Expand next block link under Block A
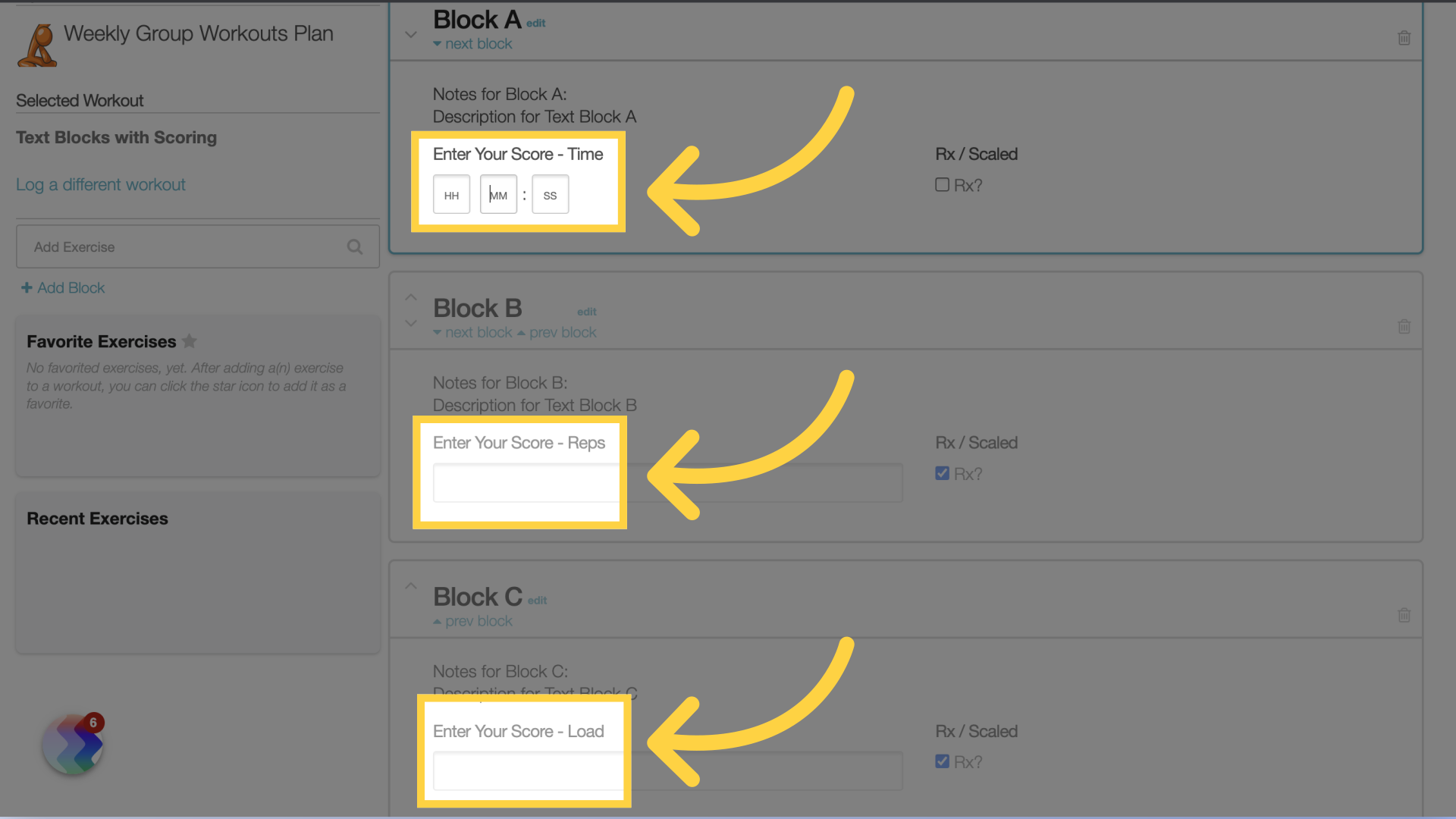Image resolution: width=1456 pixels, height=819 pixels. click(472, 44)
